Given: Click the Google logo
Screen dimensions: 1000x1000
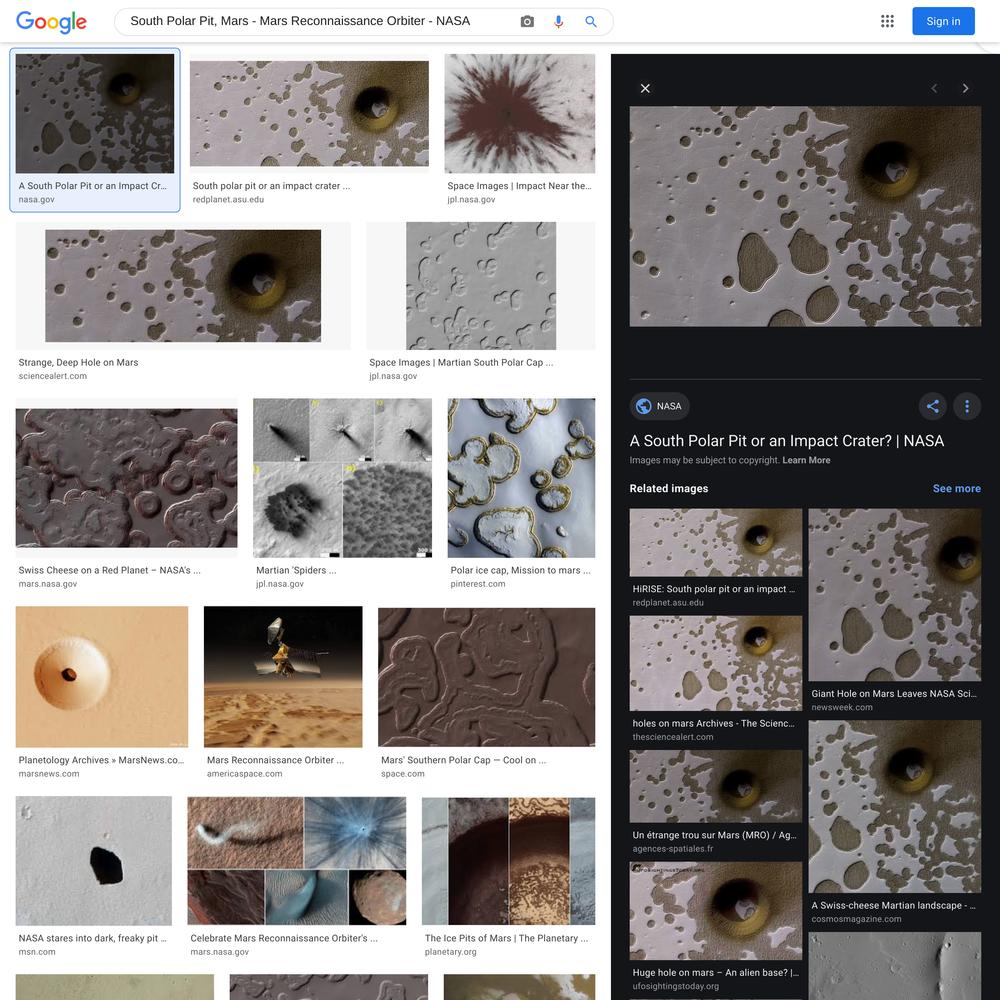Looking at the screenshot, I should coord(51,22).
